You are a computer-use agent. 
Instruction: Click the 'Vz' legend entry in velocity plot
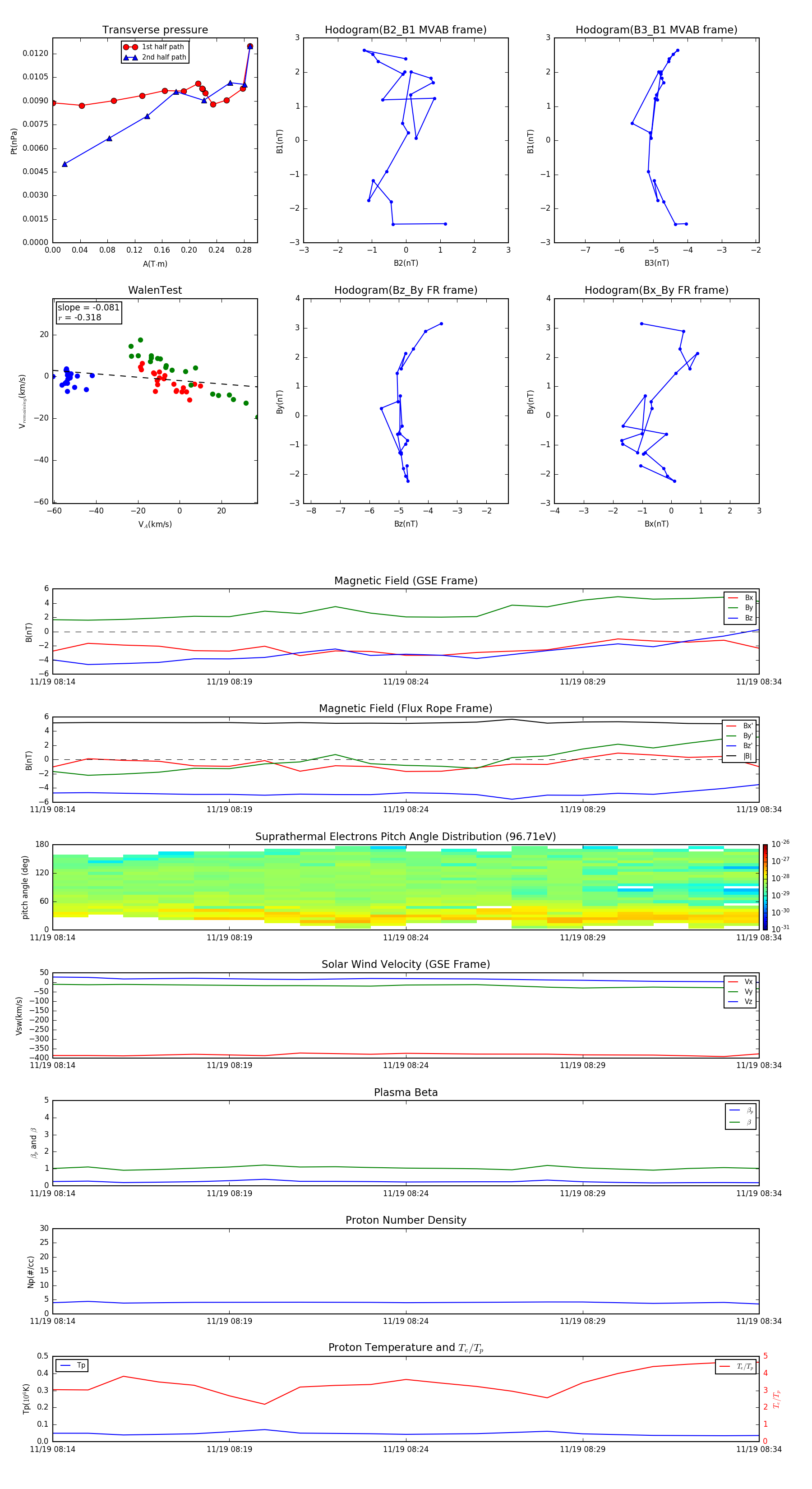pyautogui.click(x=741, y=1002)
